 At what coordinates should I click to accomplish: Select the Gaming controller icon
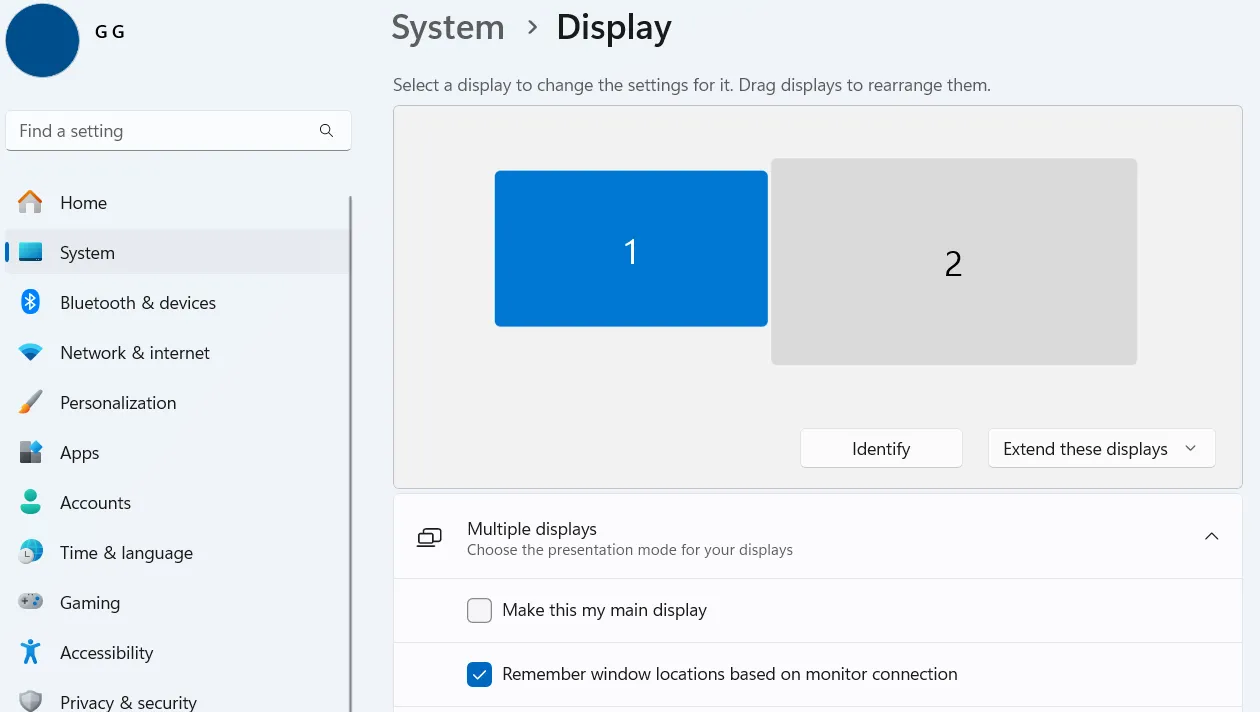coord(29,602)
